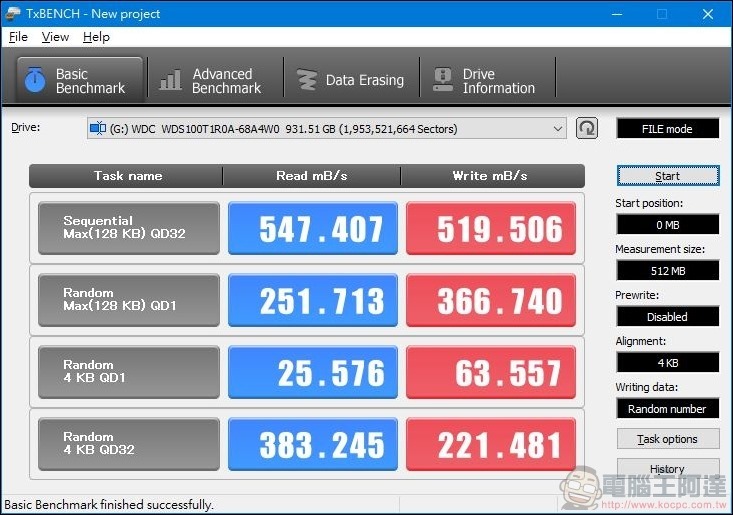
Task: Close the TxBENCH window
Action: pos(708,14)
